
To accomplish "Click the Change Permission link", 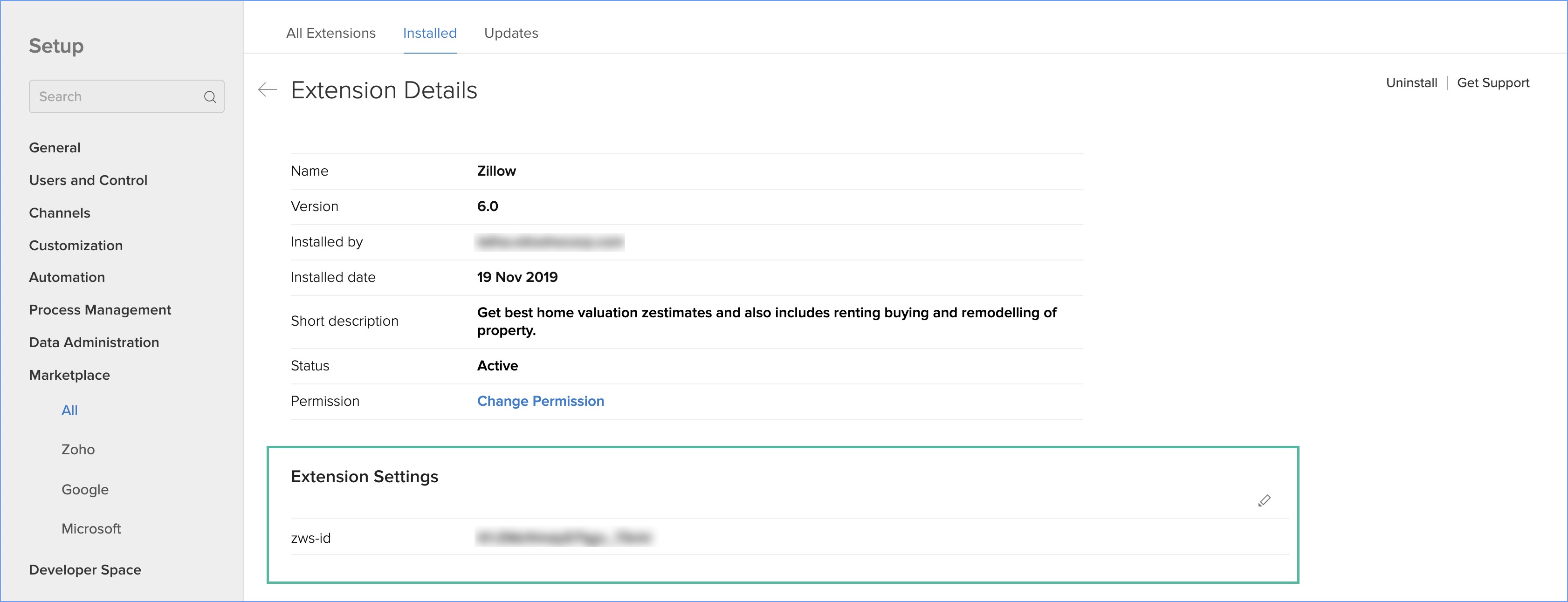I will (x=540, y=401).
